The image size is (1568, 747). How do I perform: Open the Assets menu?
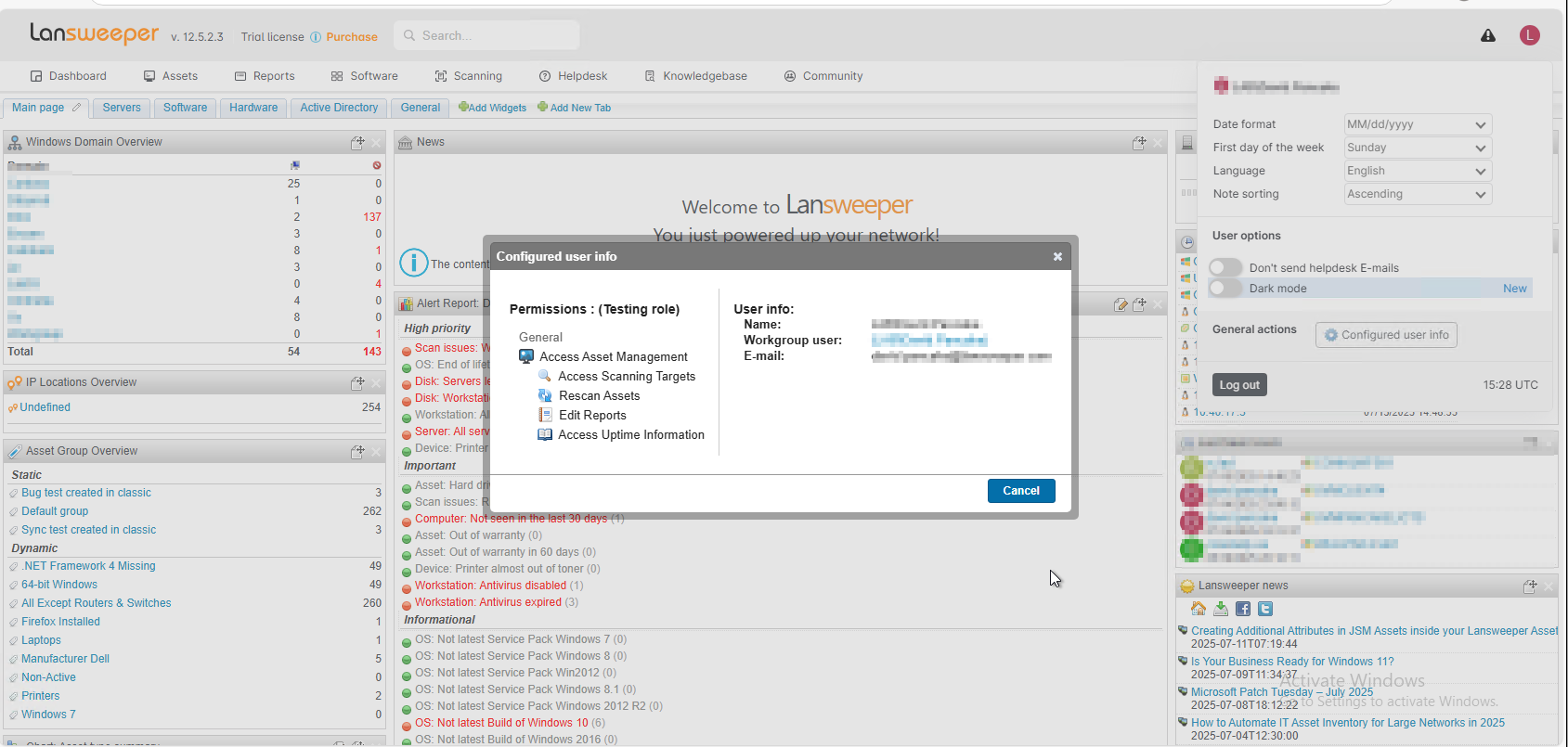pyautogui.click(x=171, y=76)
